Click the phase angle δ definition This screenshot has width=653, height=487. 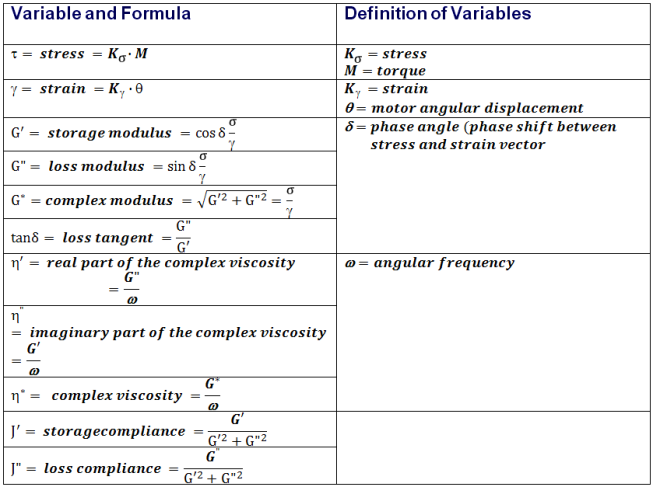coord(481,135)
